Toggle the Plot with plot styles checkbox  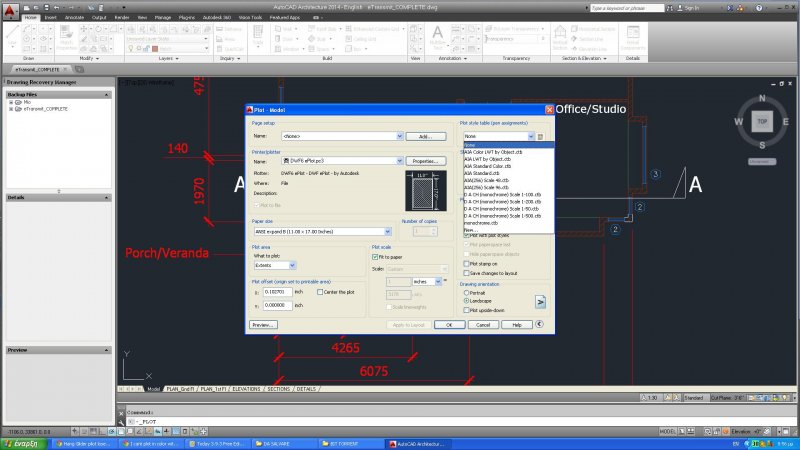466,235
